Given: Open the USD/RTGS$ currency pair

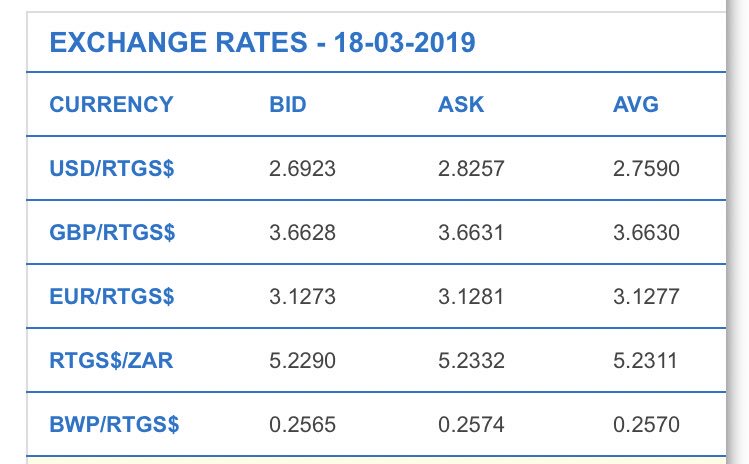Looking at the screenshot, I should click(112, 169).
